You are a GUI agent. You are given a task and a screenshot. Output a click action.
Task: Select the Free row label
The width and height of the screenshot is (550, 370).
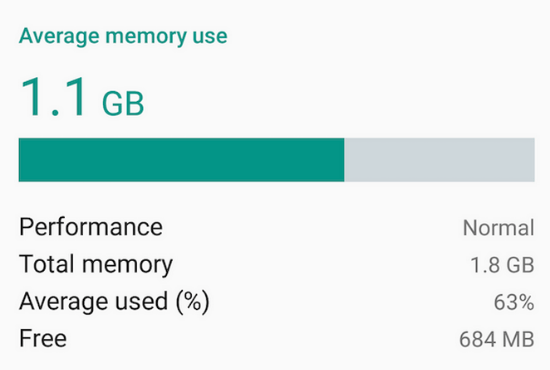point(43,338)
